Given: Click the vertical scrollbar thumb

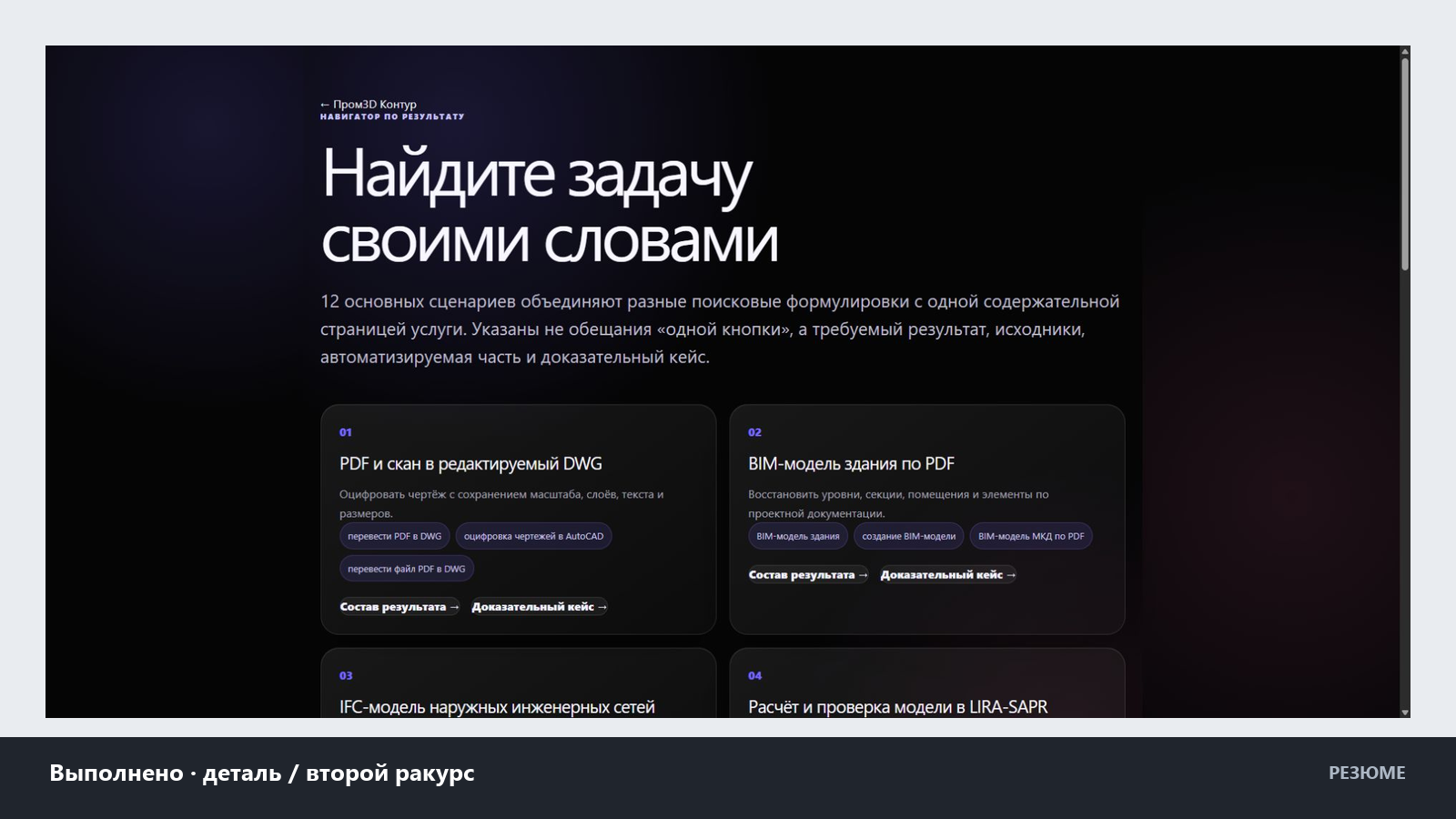Looking at the screenshot, I should [x=1405, y=164].
